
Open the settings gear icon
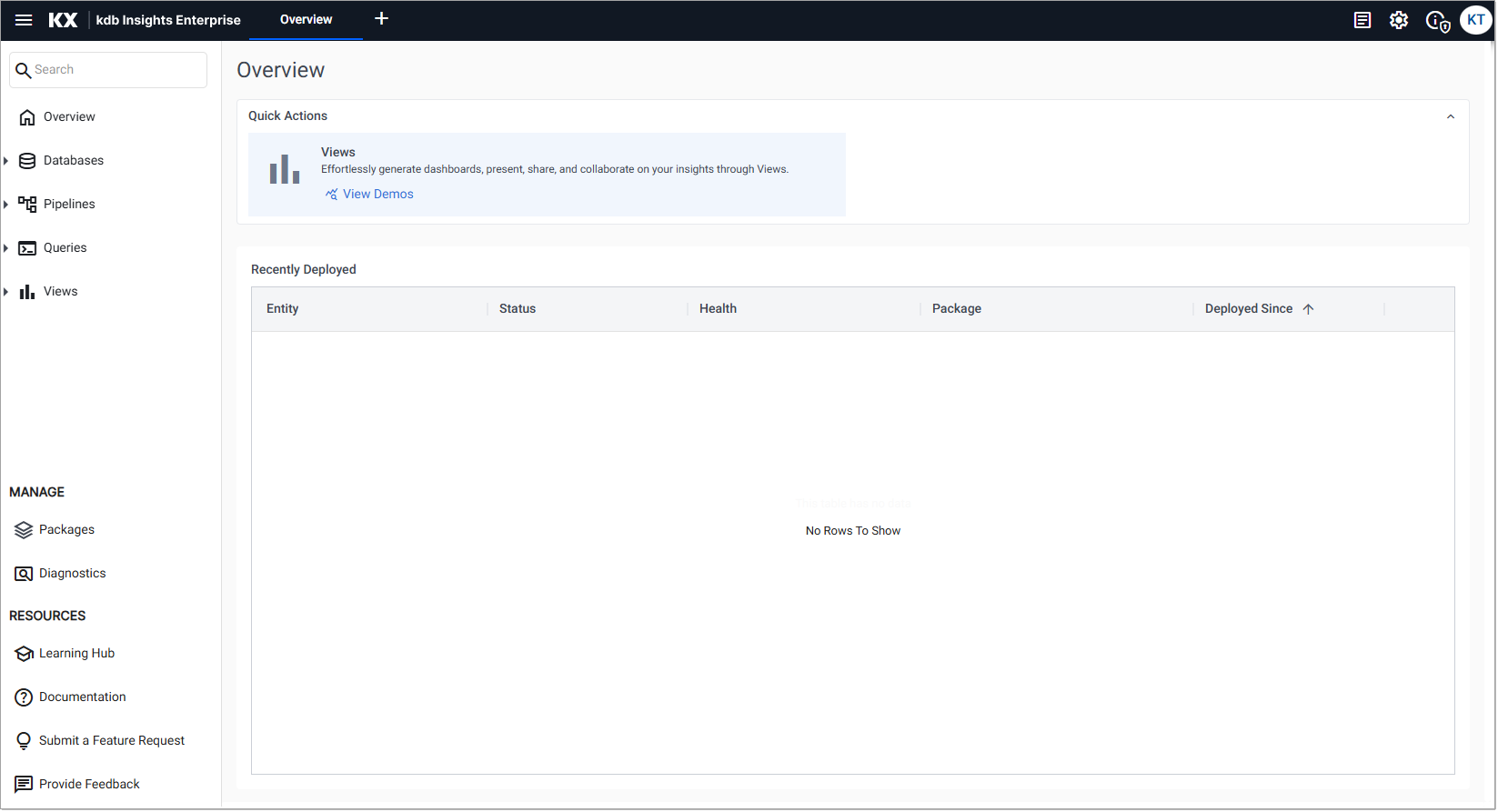coord(1399,20)
